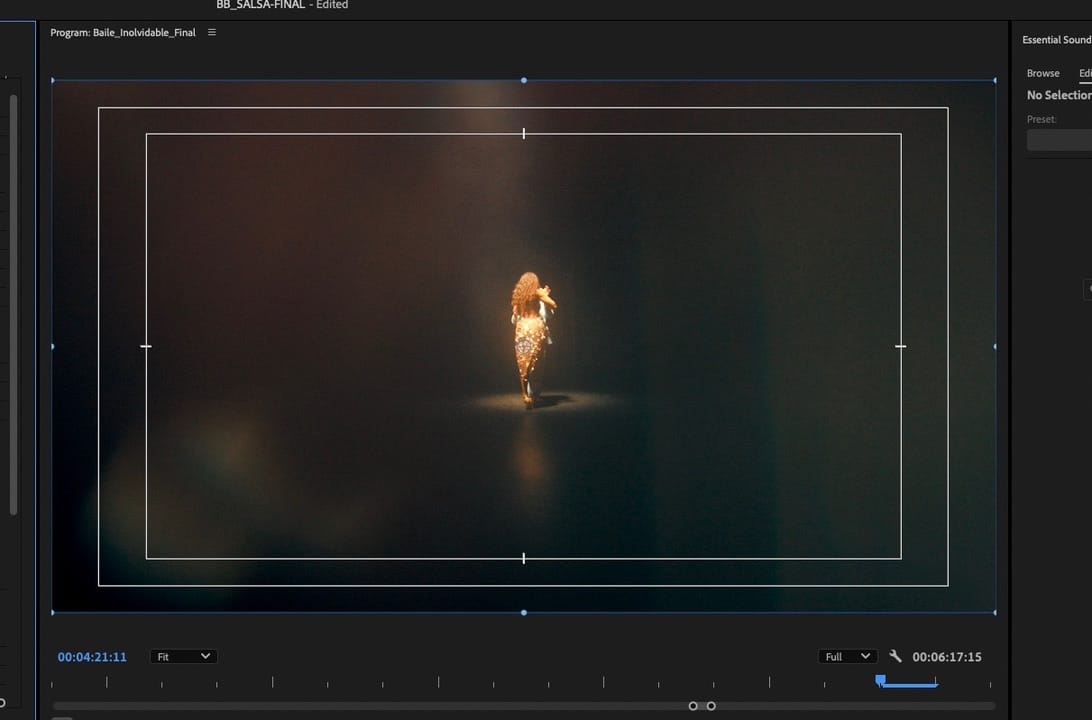
Task: Click the right-middle transform handle of the frame
Action: tap(994, 346)
